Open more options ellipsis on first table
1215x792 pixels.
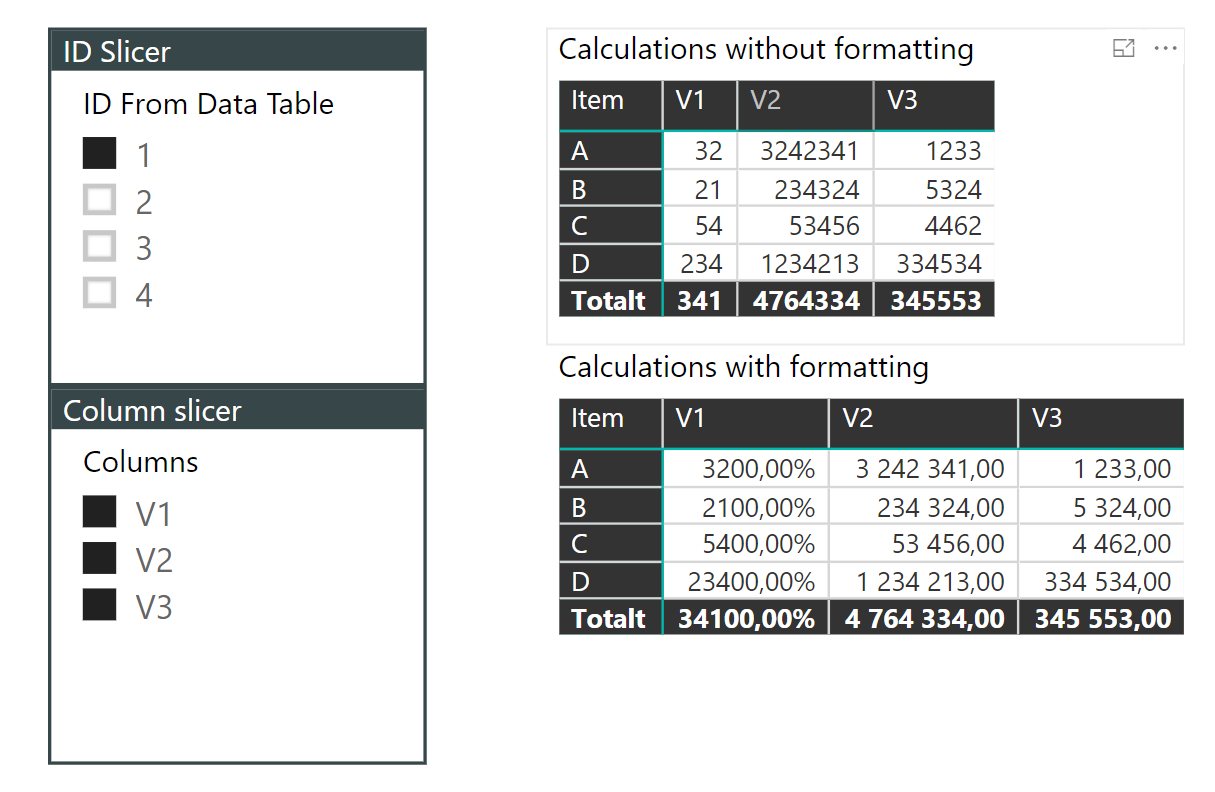pos(1165,48)
